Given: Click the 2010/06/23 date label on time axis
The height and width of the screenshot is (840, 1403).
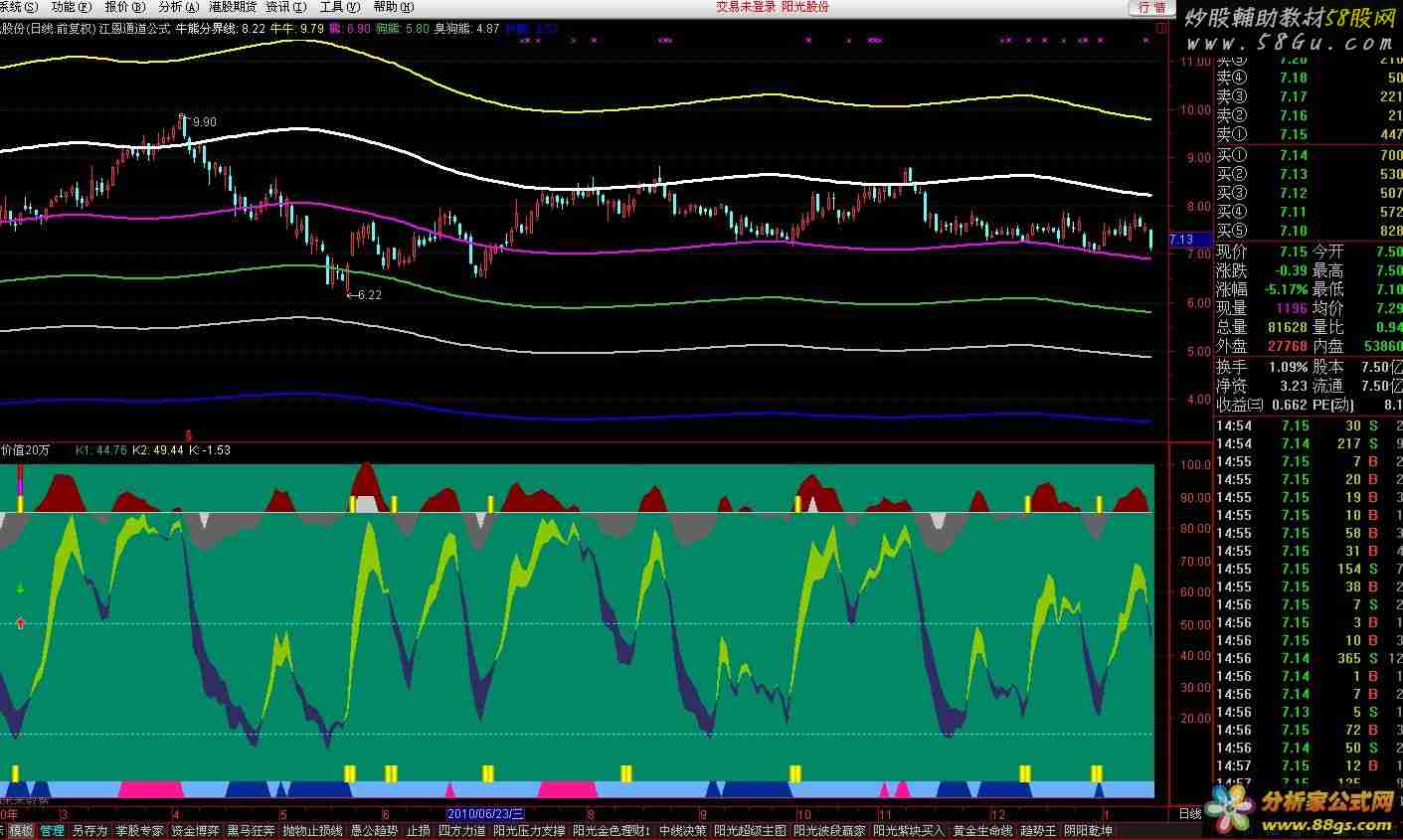Looking at the screenshot, I should click(486, 813).
